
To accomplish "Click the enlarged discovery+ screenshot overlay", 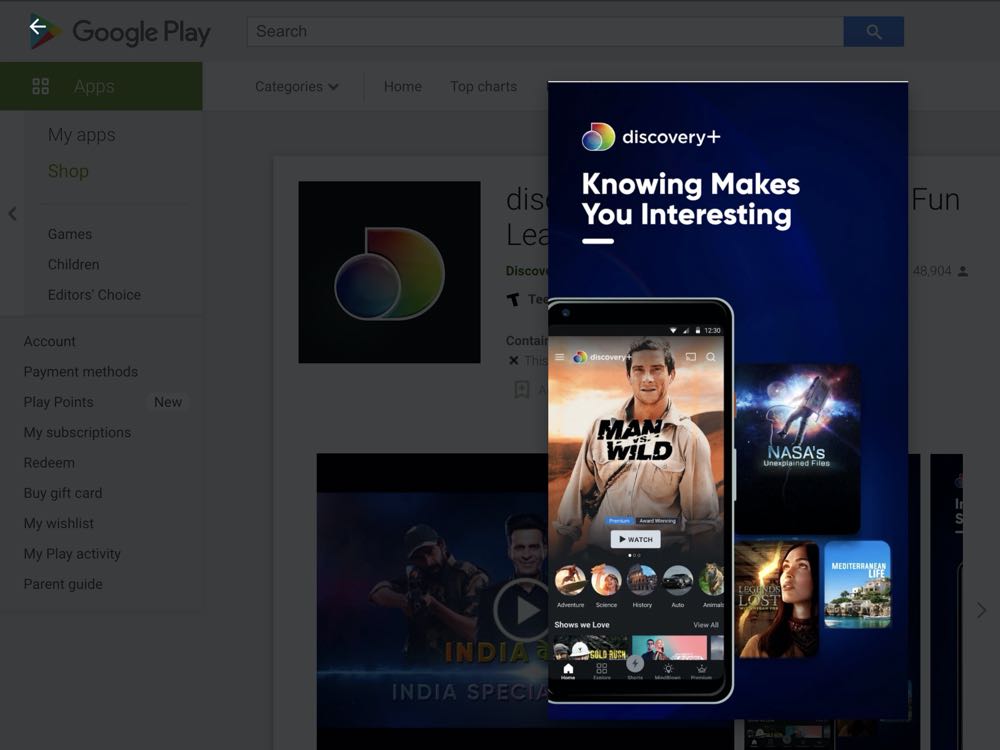I will [728, 401].
